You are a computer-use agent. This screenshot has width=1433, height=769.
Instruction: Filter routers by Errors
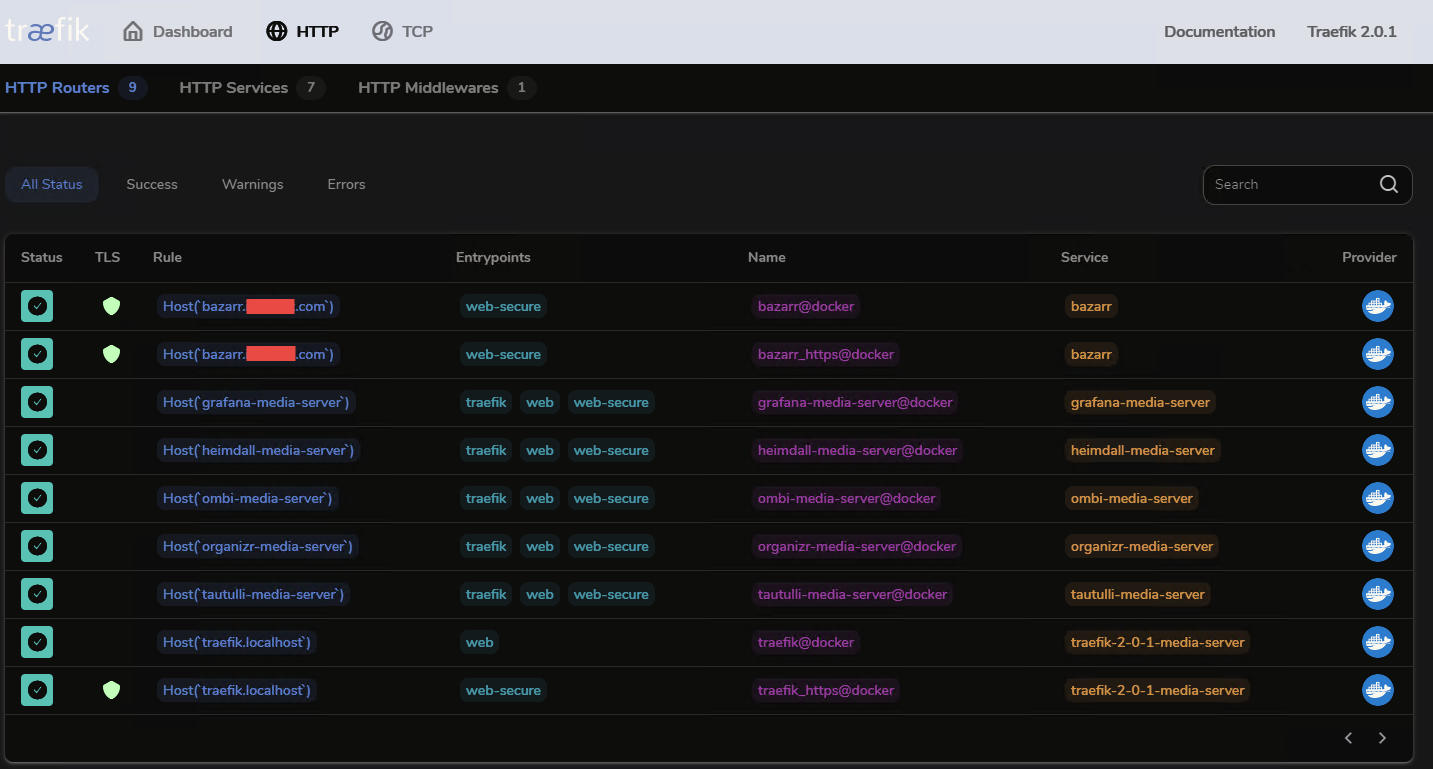[x=346, y=184]
